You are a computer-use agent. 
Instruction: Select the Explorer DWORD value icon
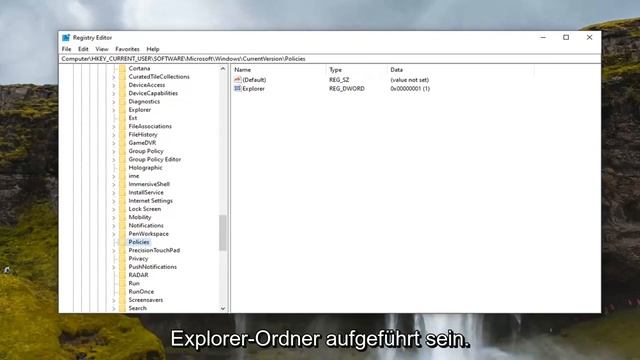pos(238,88)
